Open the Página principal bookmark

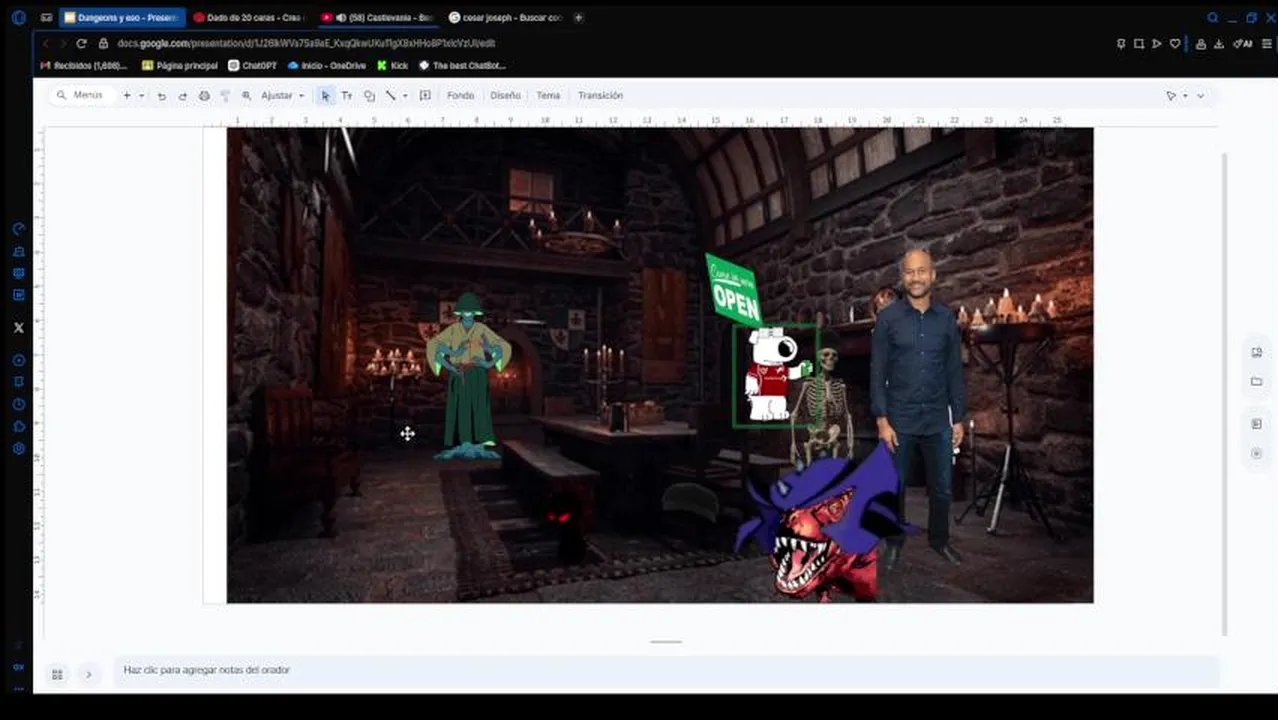[180, 65]
